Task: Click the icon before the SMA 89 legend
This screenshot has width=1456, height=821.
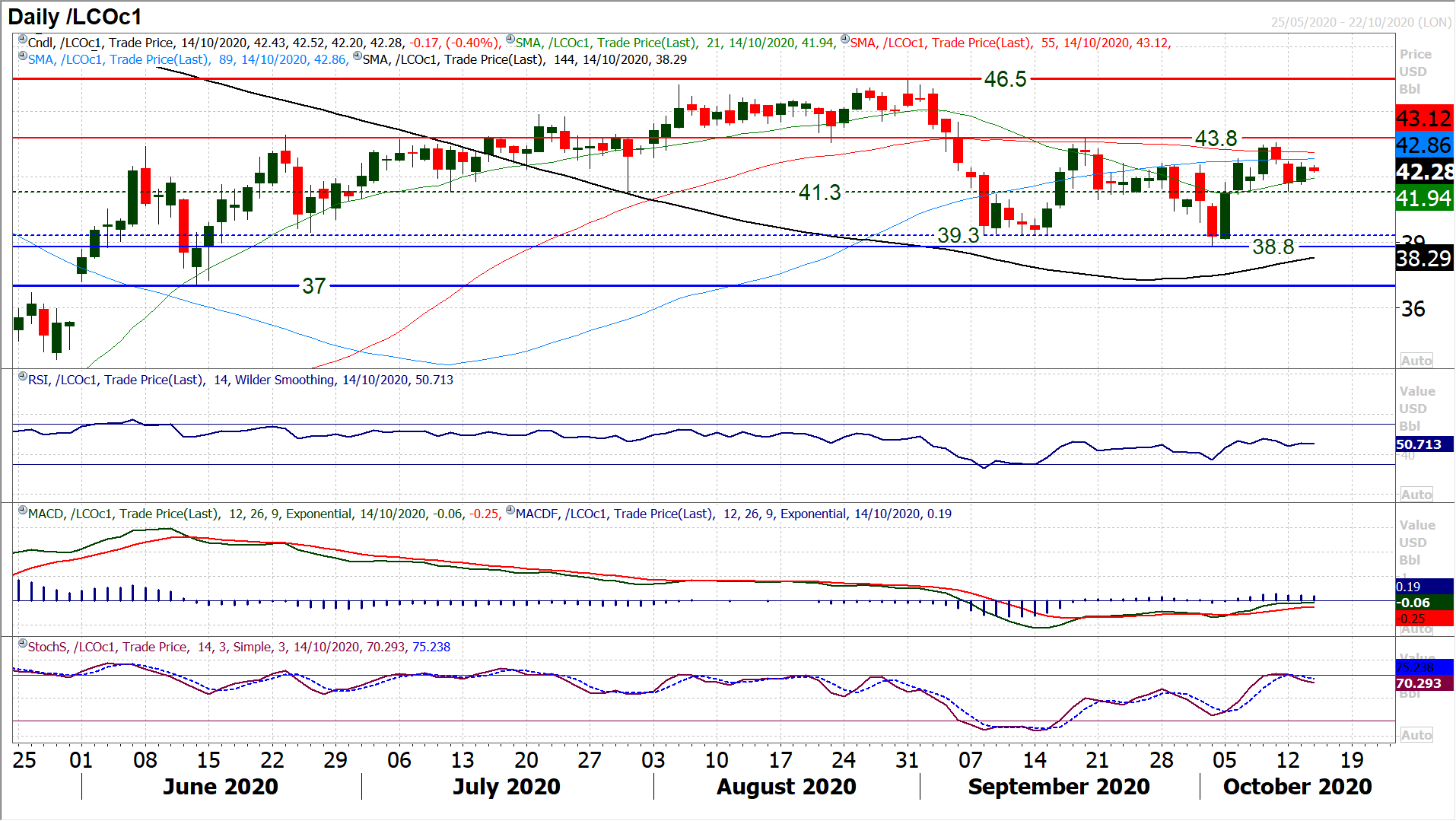Action: [x=23, y=56]
